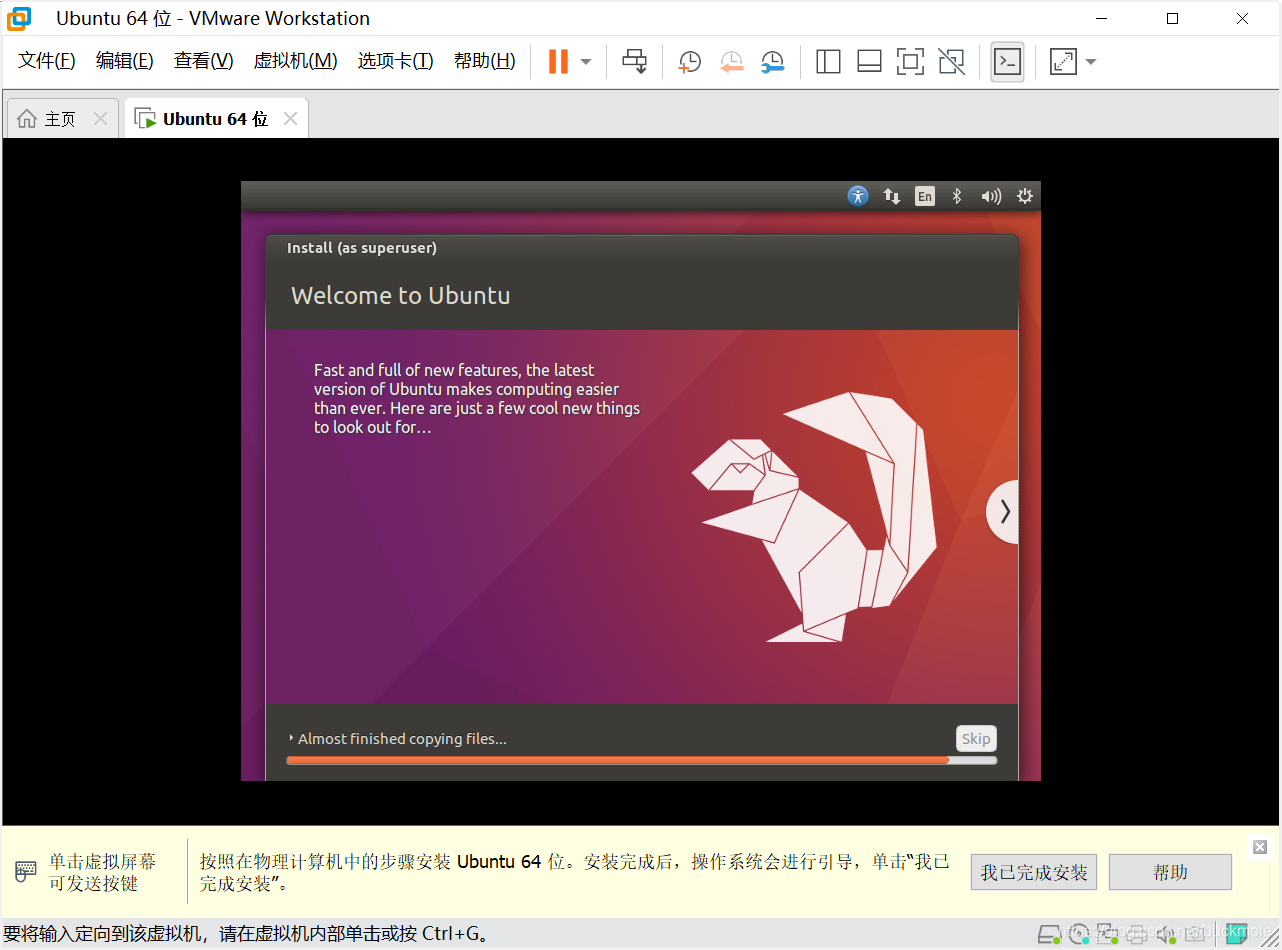Send Ctrl+Alt+Del to the virtual machine
The height and width of the screenshot is (950, 1282).
click(634, 61)
